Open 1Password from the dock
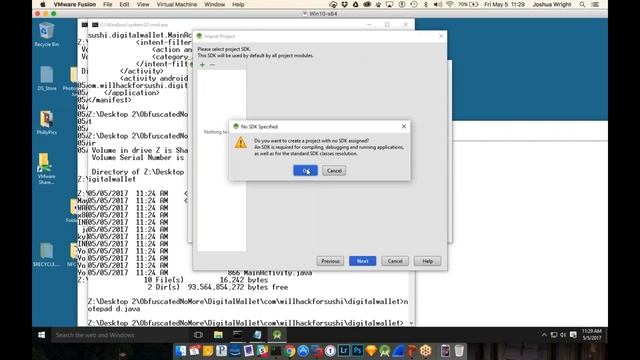Screen dimensions: 640x360 click(x=330, y=351)
